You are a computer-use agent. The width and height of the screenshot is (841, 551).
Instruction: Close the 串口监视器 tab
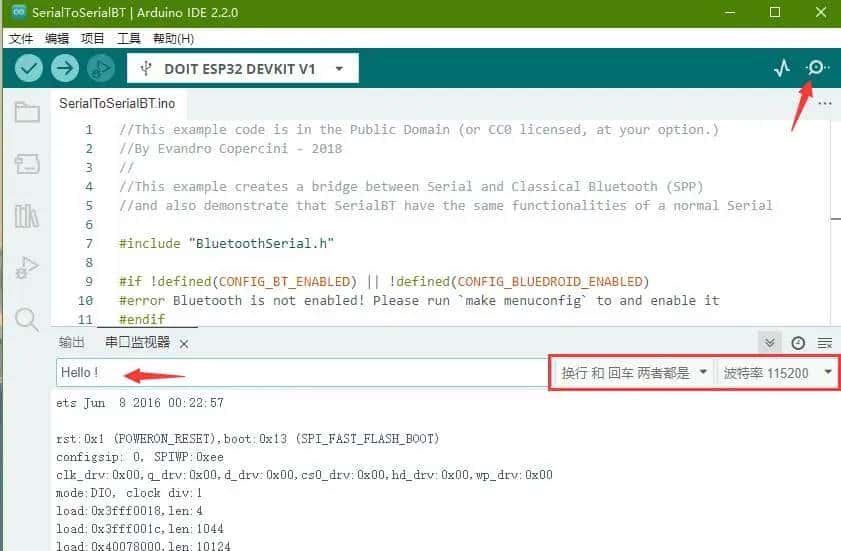tap(184, 344)
